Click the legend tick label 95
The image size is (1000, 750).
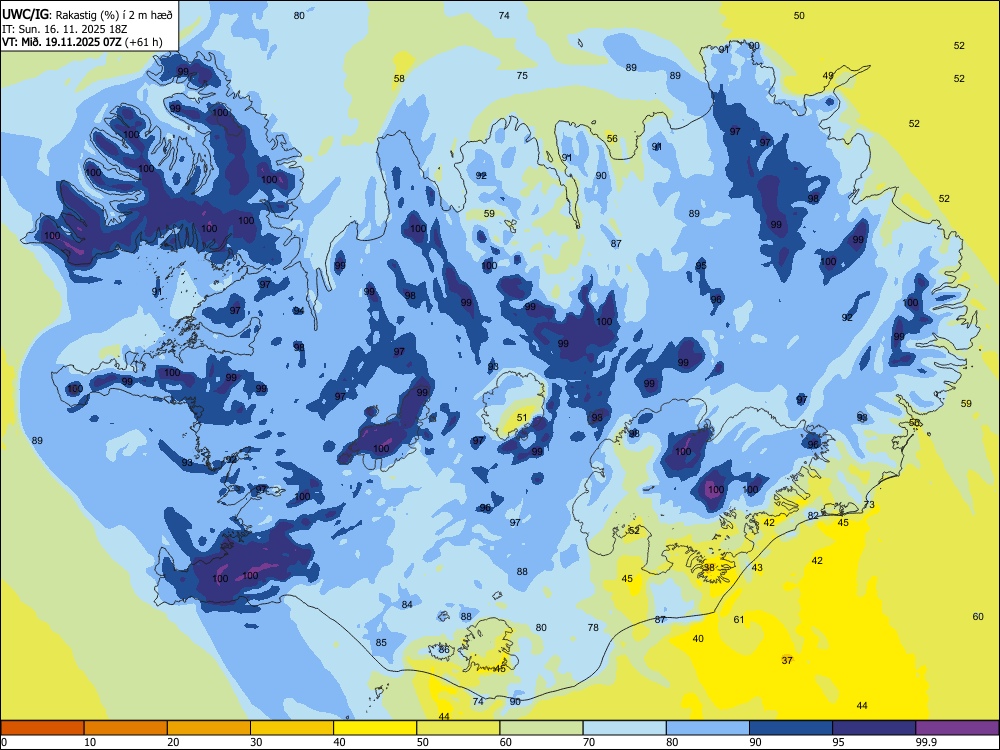(838, 742)
